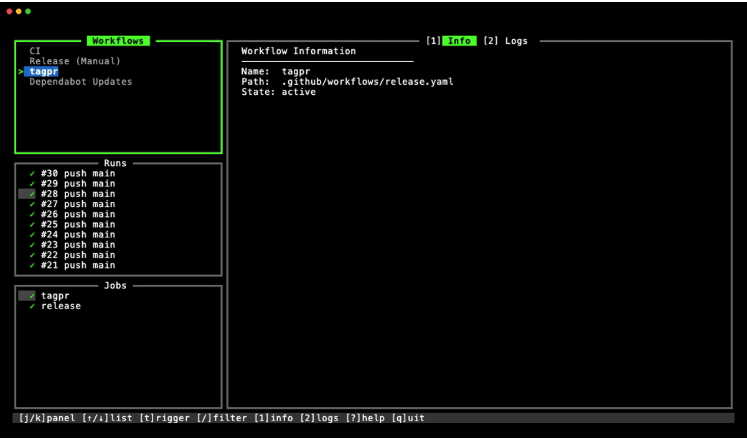Switch to the Logs tab
Screen dimensions: 747x439
click(516, 41)
